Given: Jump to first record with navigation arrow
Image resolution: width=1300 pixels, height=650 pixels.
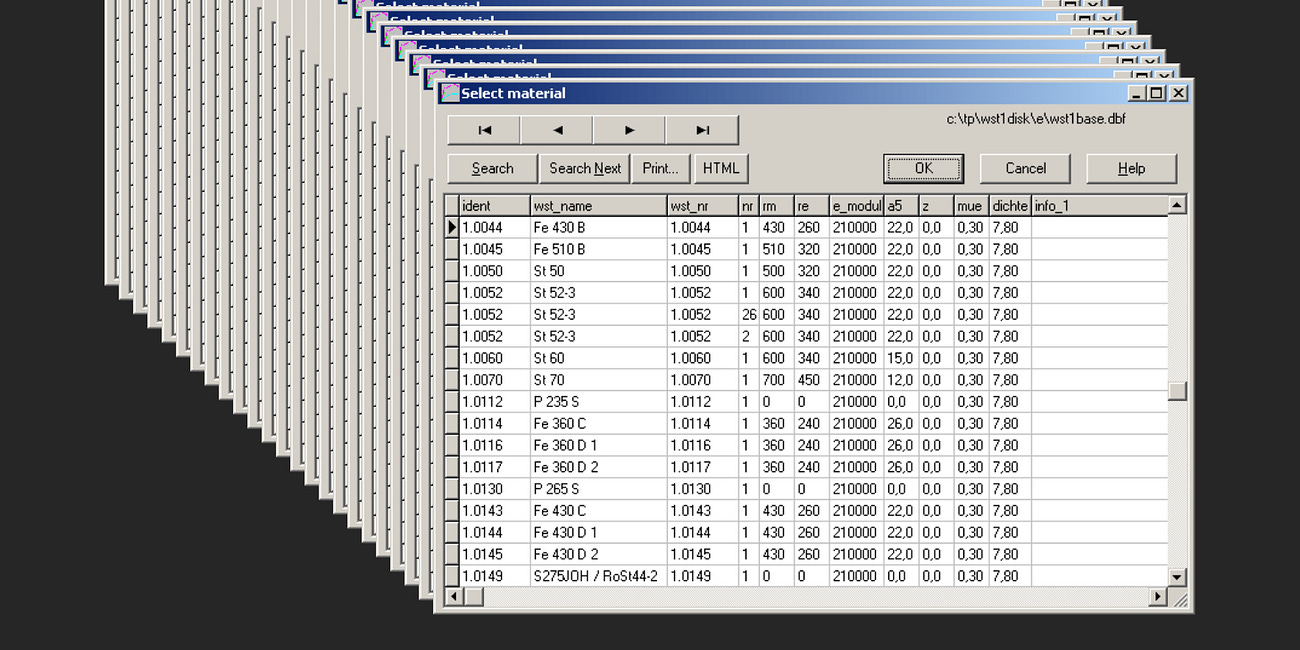Looking at the screenshot, I should click(x=484, y=130).
